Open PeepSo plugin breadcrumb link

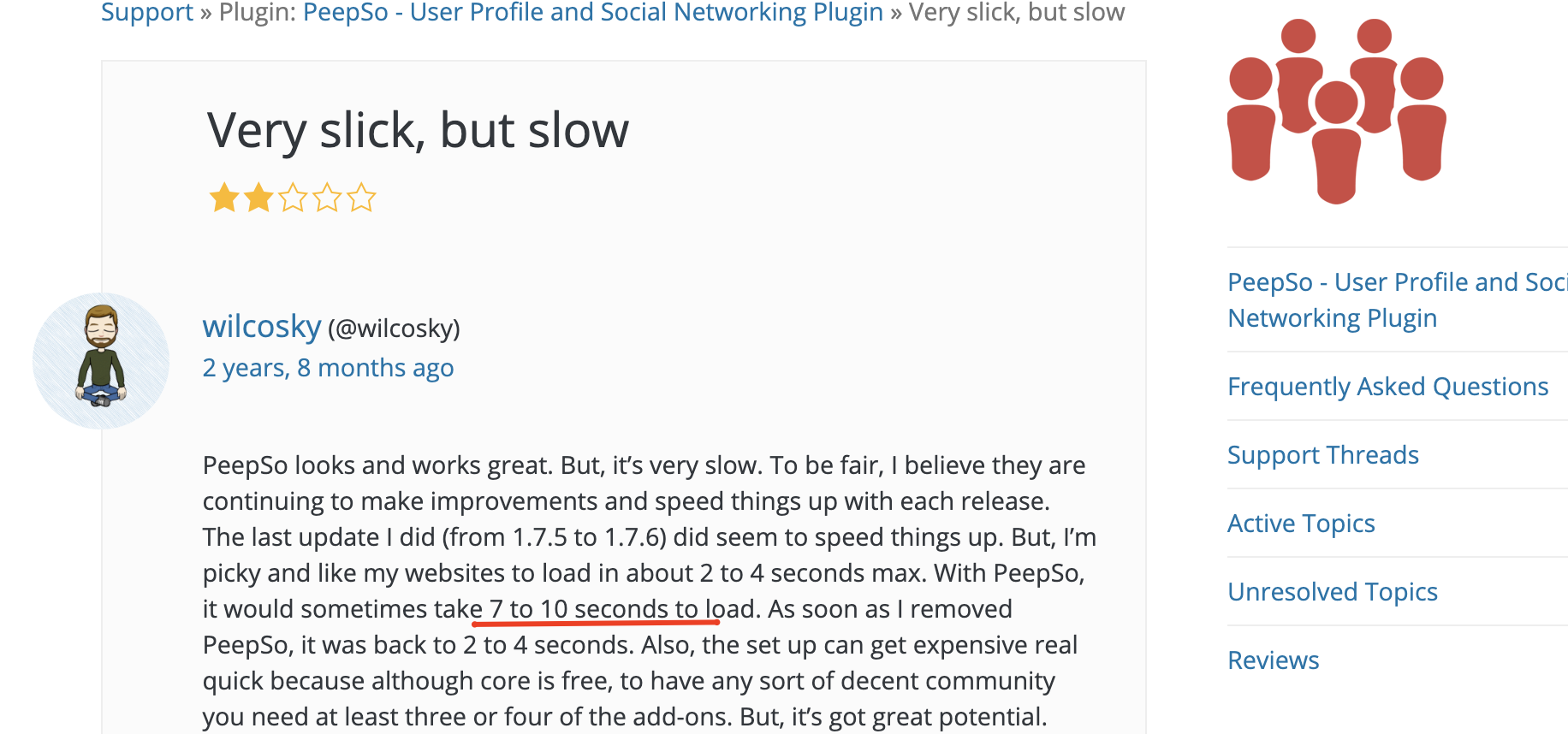tap(593, 13)
